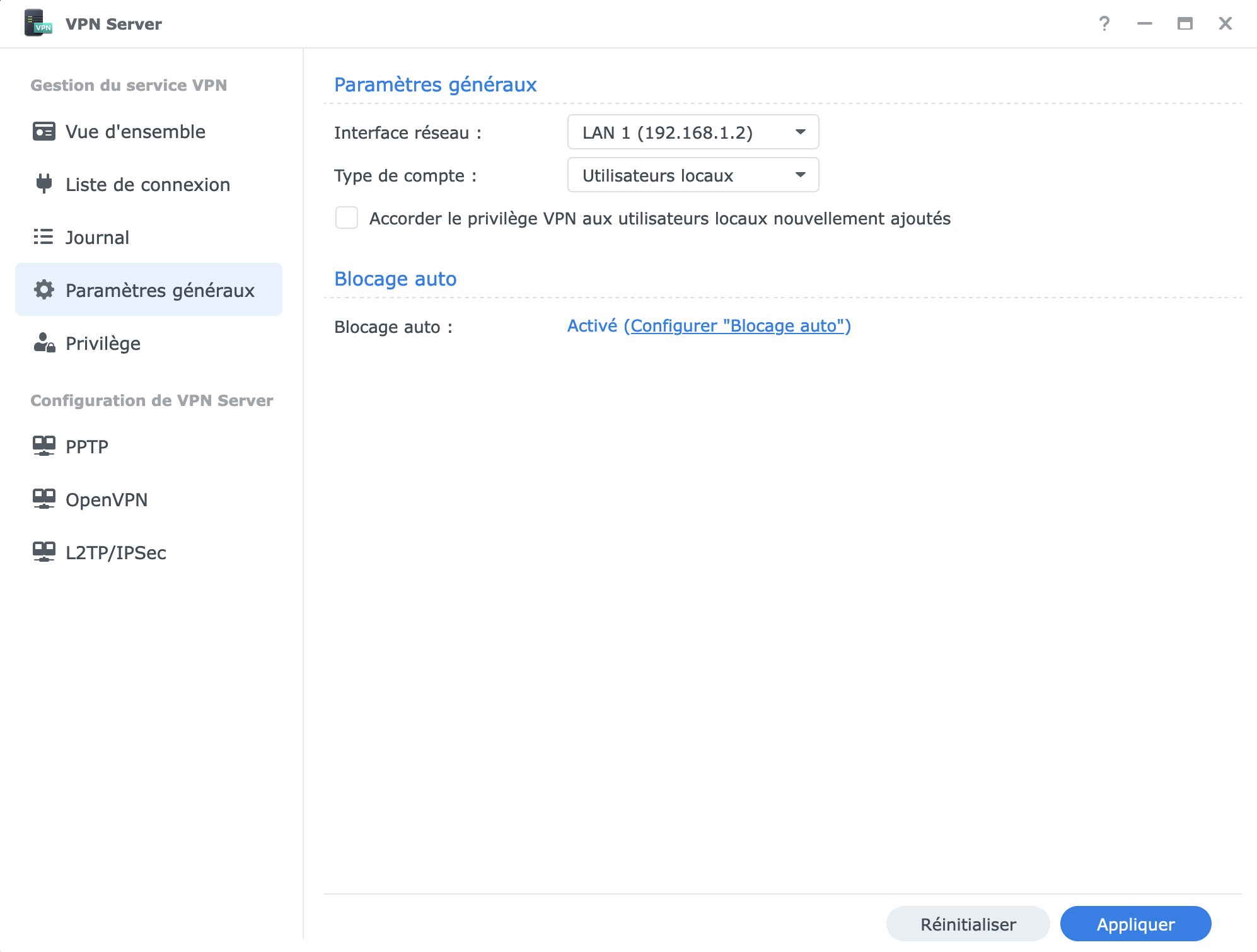Show the Journal page
This screenshot has height=952, width=1257.
click(149, 237)
